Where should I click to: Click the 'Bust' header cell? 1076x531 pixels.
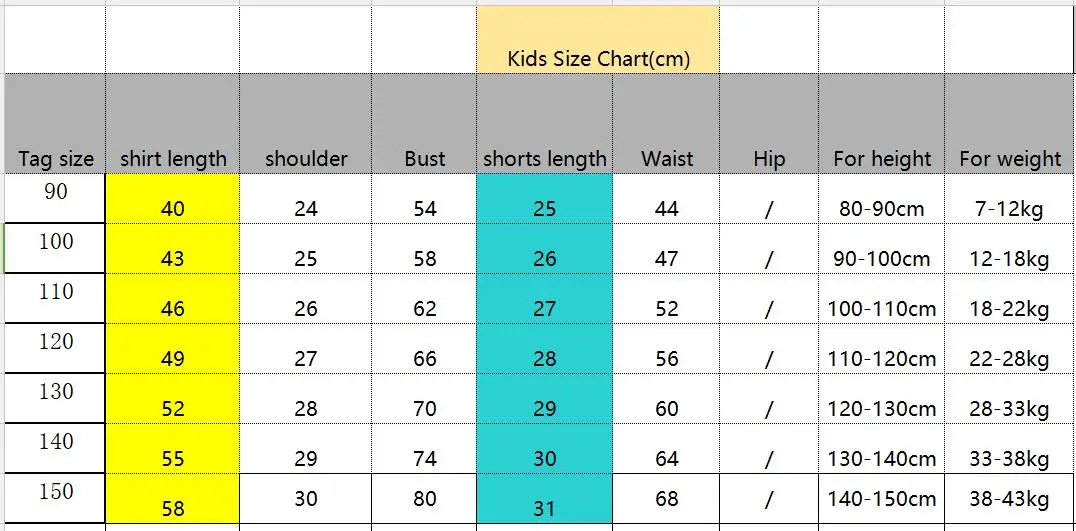pyautogui.click(x=424, y=123)
